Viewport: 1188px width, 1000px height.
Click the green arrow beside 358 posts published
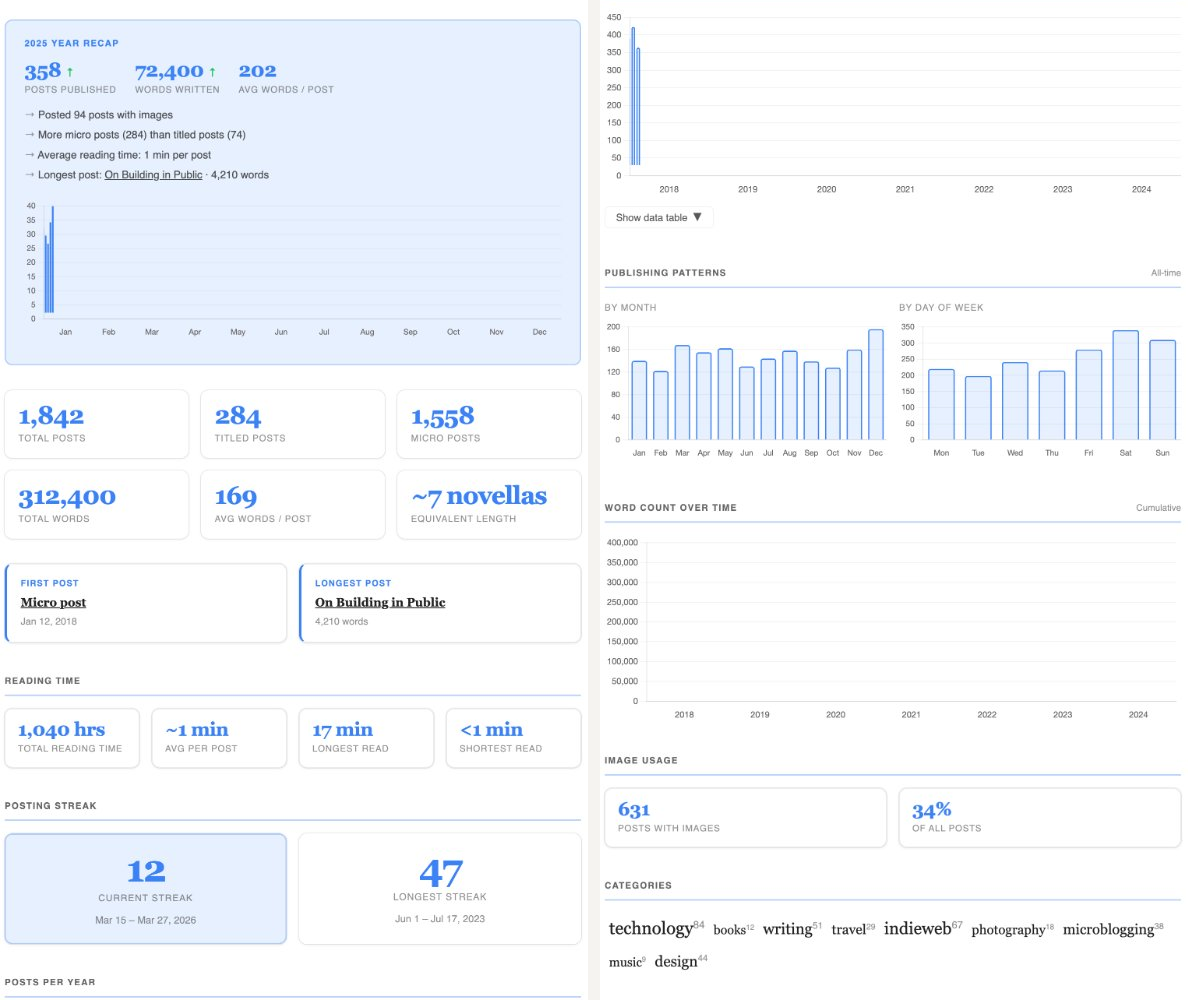click(x=70, y=72)
